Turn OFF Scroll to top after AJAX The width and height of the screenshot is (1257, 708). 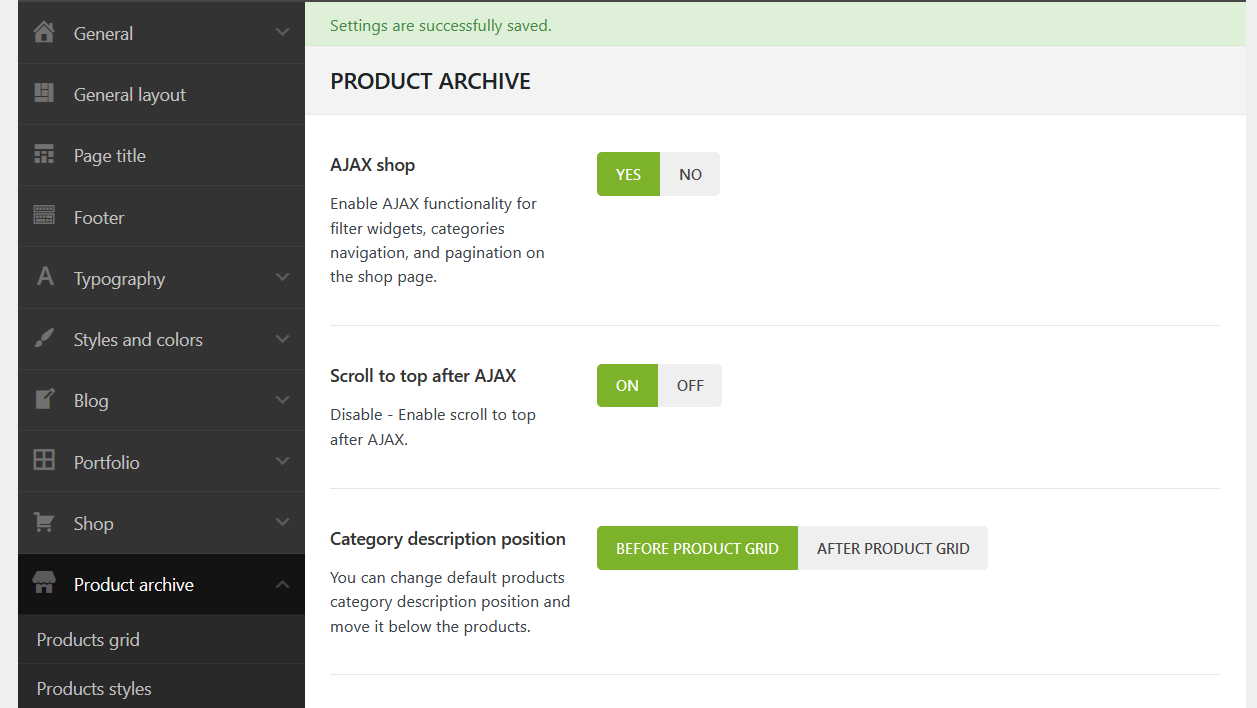(x=690, y=386)
